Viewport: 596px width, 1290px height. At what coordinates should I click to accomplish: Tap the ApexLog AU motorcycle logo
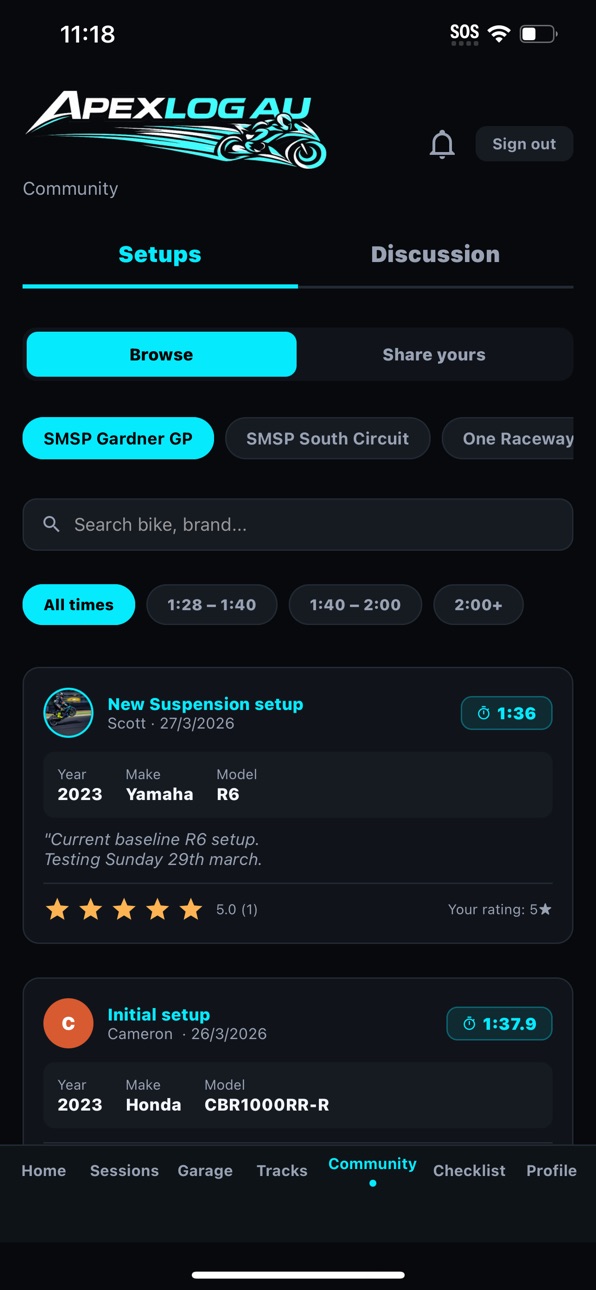pyautogui.click(x=176, y=130)
